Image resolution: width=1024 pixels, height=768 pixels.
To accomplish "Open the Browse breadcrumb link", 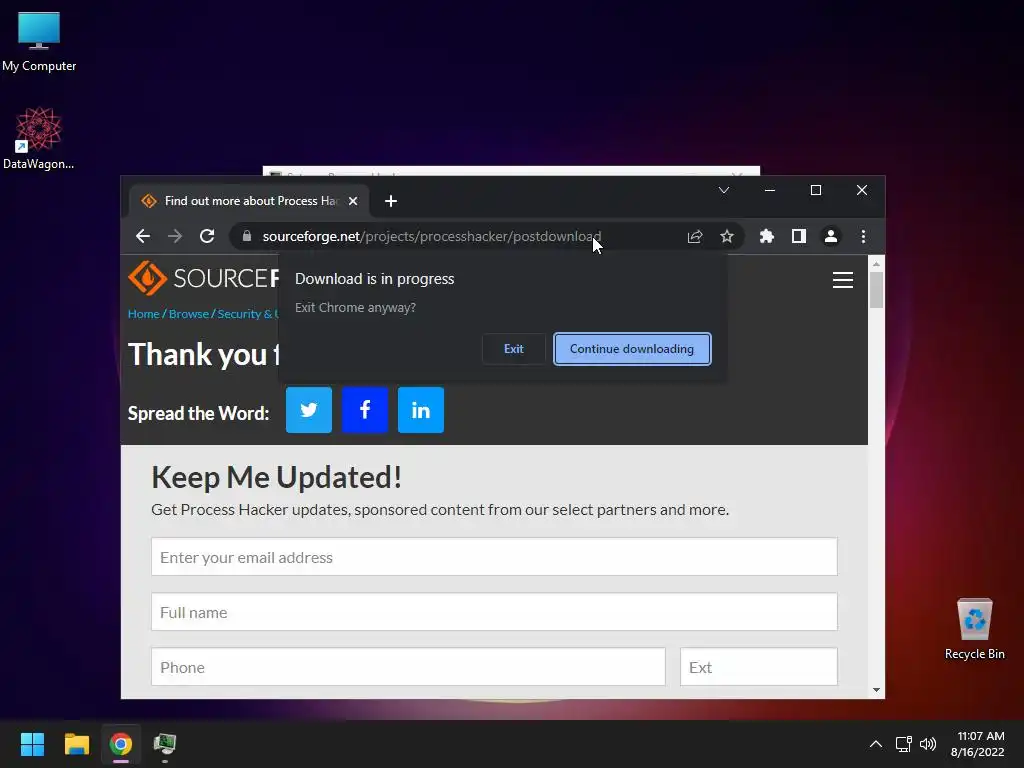I will point(189,314).
